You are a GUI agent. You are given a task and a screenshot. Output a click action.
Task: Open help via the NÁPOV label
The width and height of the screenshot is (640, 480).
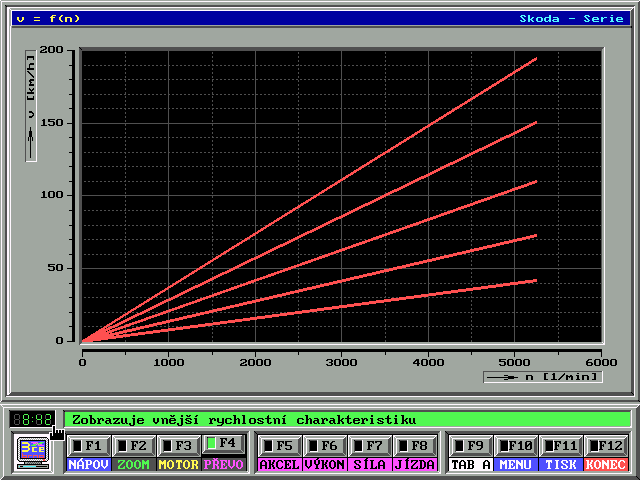(89, 464)
